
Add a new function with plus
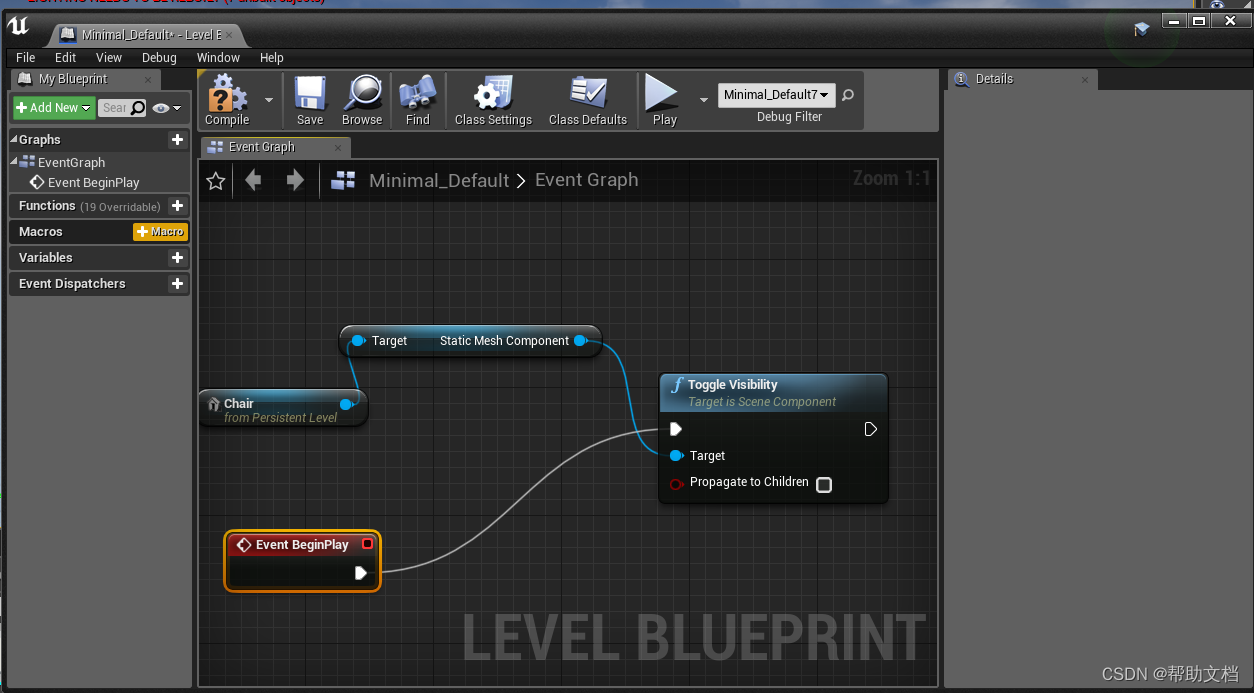pyautogui.click(x=177, y=206)
